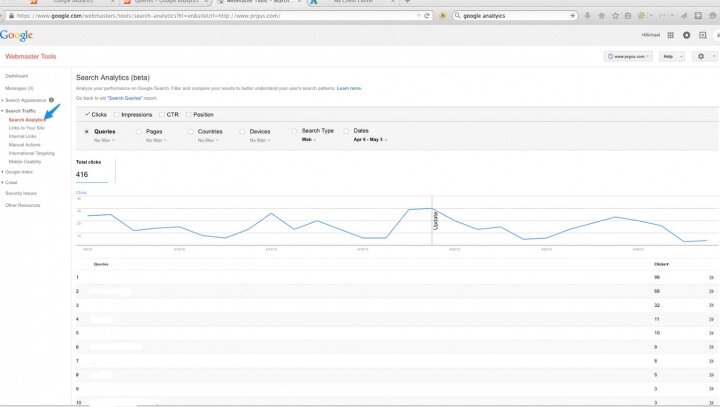The height and width of the screenshot is (407, 720).
Task: Click the Update marker on the chart
Action: 435,221
